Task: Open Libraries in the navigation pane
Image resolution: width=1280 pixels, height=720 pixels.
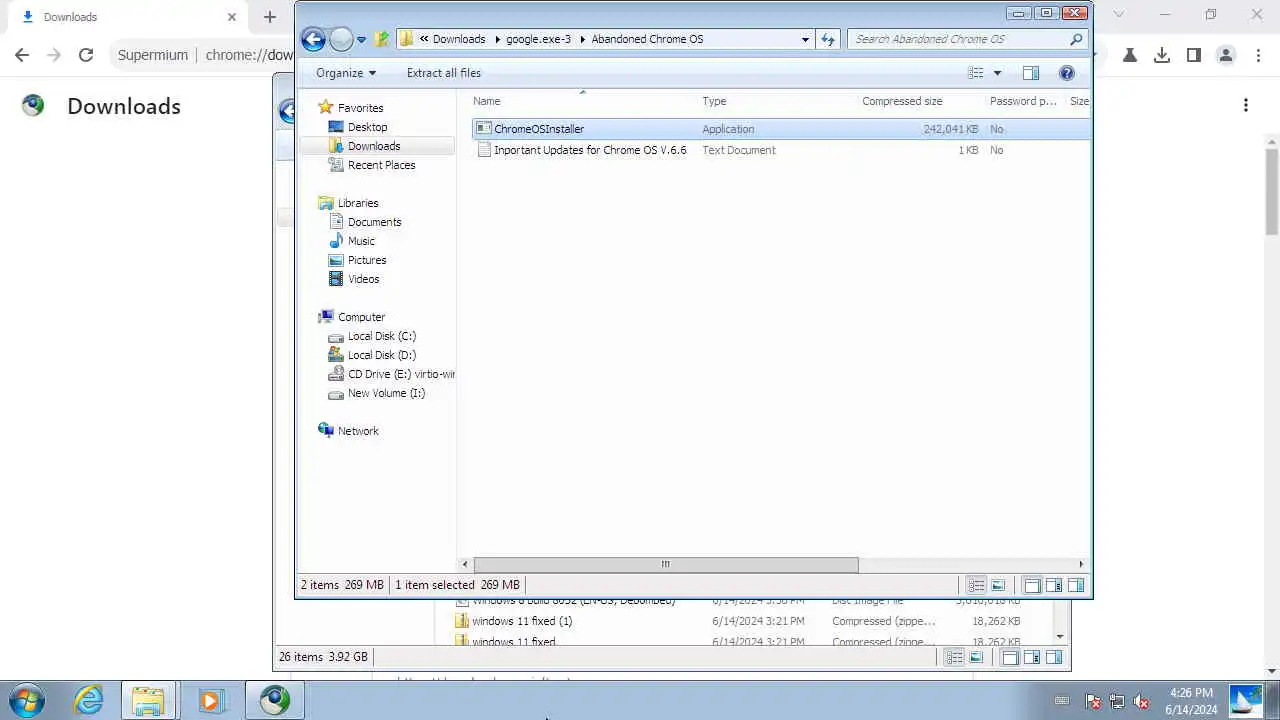Action: click(358, 203)
